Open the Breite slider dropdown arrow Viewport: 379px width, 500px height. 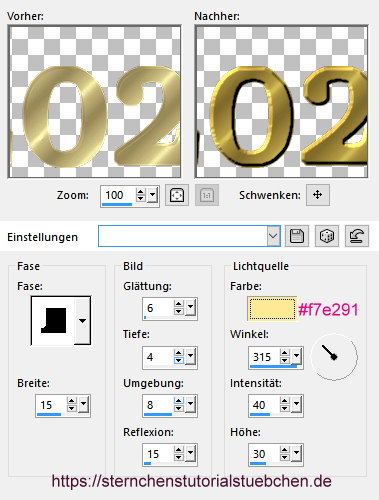click(x=83, y=405)
